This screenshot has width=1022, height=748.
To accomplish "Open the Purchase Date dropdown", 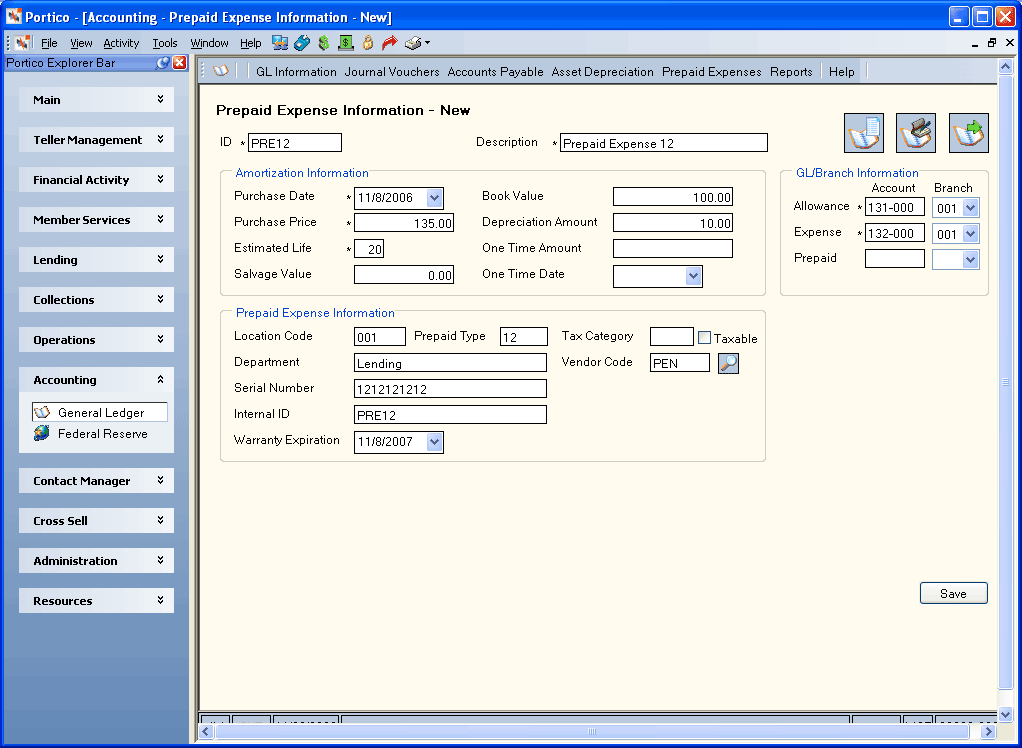I will 435,198.
